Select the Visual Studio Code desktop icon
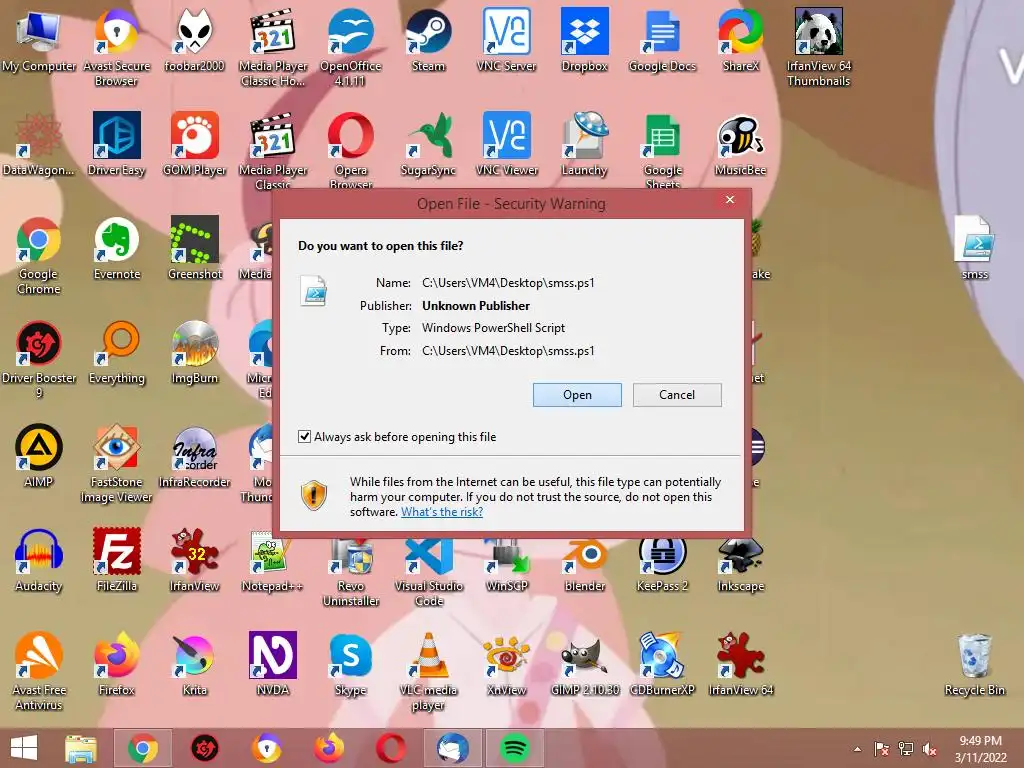This screenshot has height=768, width=1024. pos(428,572)
